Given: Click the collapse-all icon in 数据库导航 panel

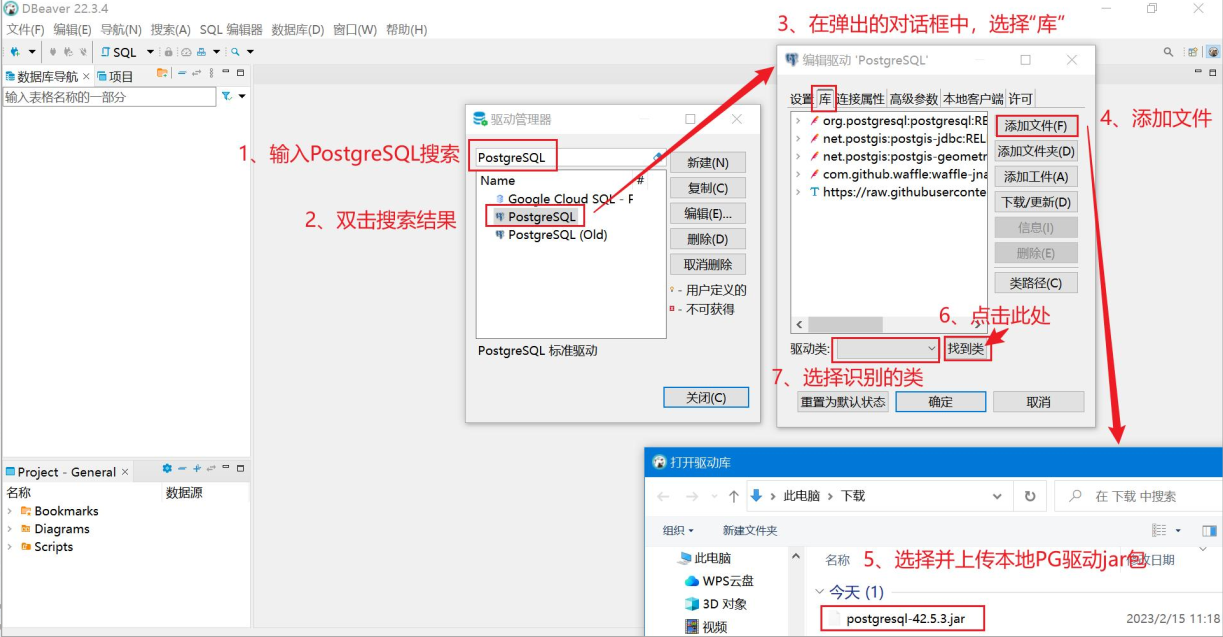Looking at the screenshot, I should pyautogui.click(x=182, y=73).
